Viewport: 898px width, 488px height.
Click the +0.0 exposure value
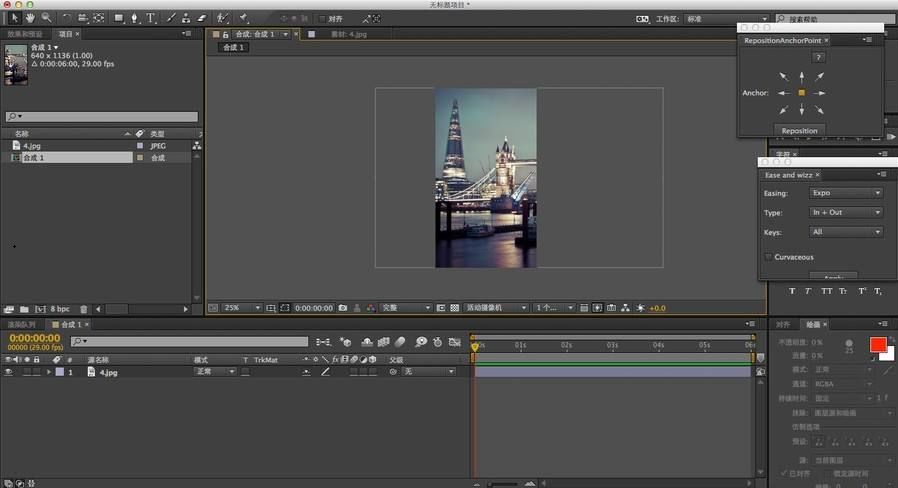(x=657, y=308)
